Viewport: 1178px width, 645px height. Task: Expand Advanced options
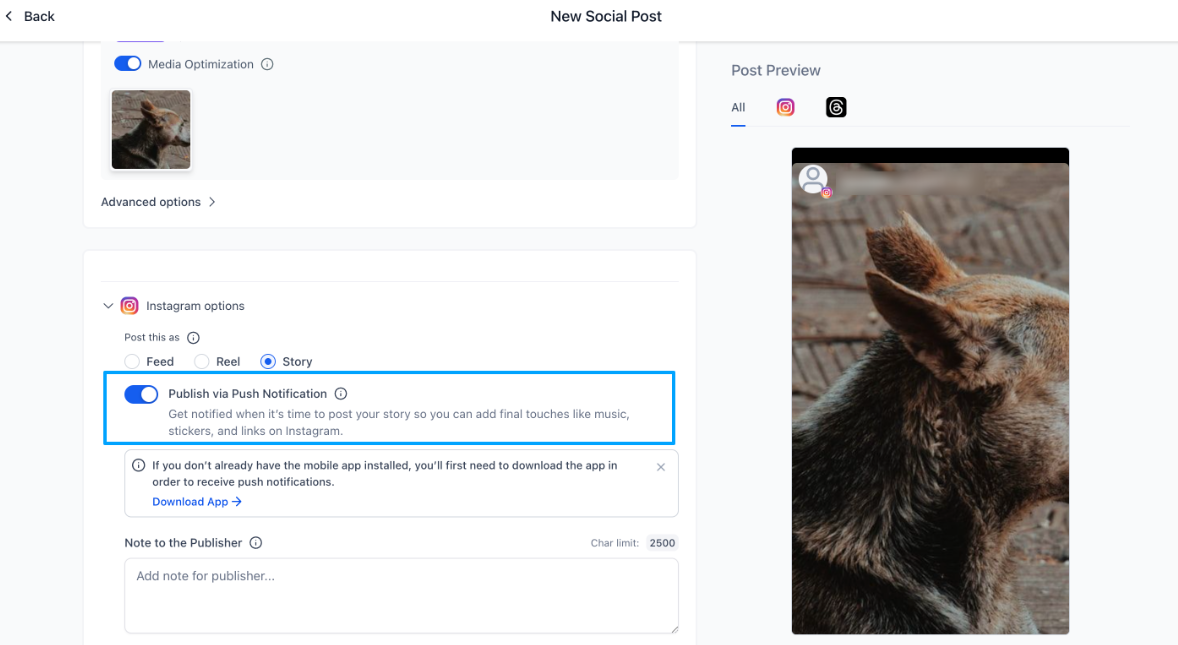(x=158, y=202)
